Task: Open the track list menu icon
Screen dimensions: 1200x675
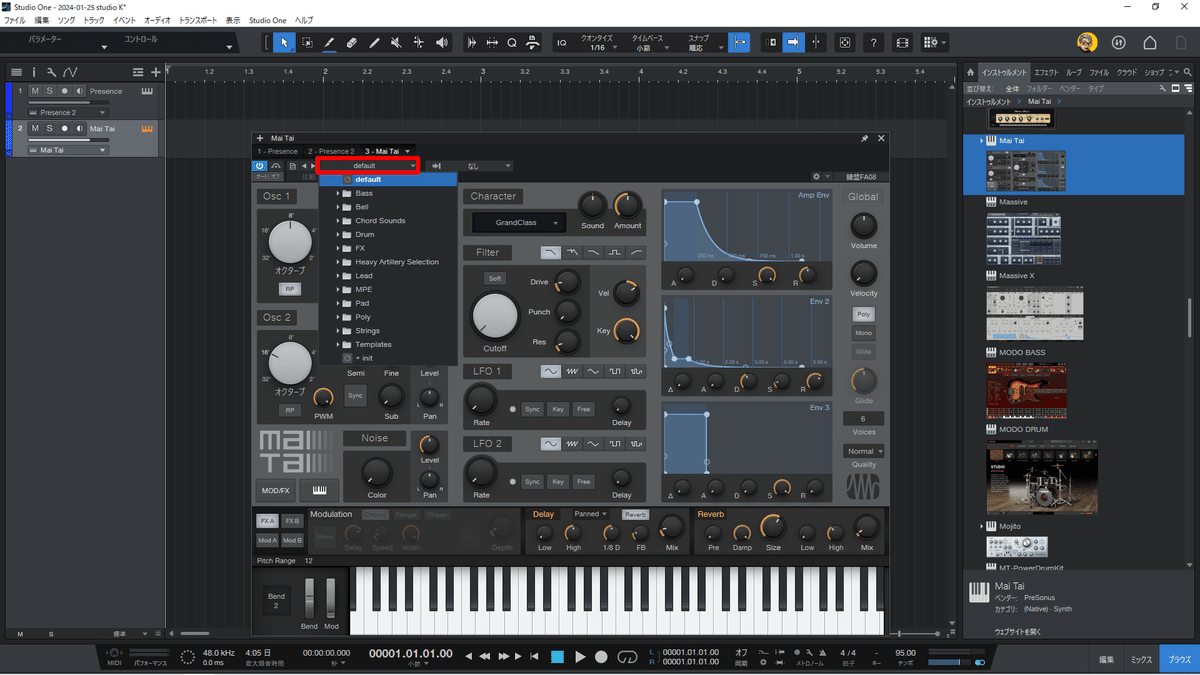Action: tap(16, 72)
